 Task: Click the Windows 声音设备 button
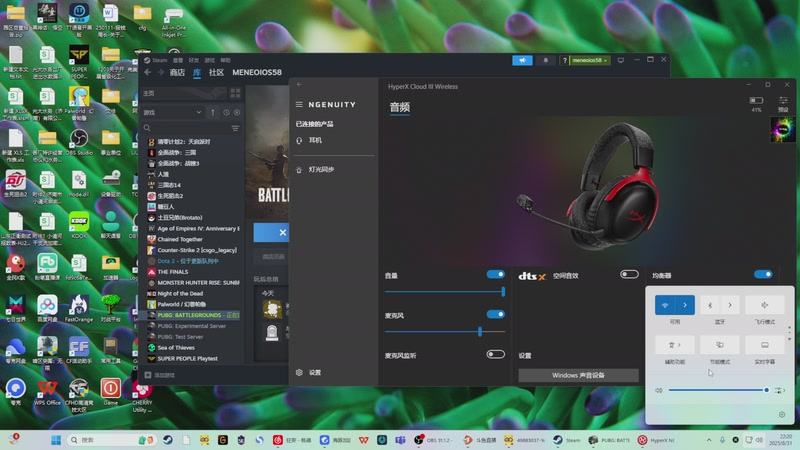pyautogui.click(x=579, y=376)
